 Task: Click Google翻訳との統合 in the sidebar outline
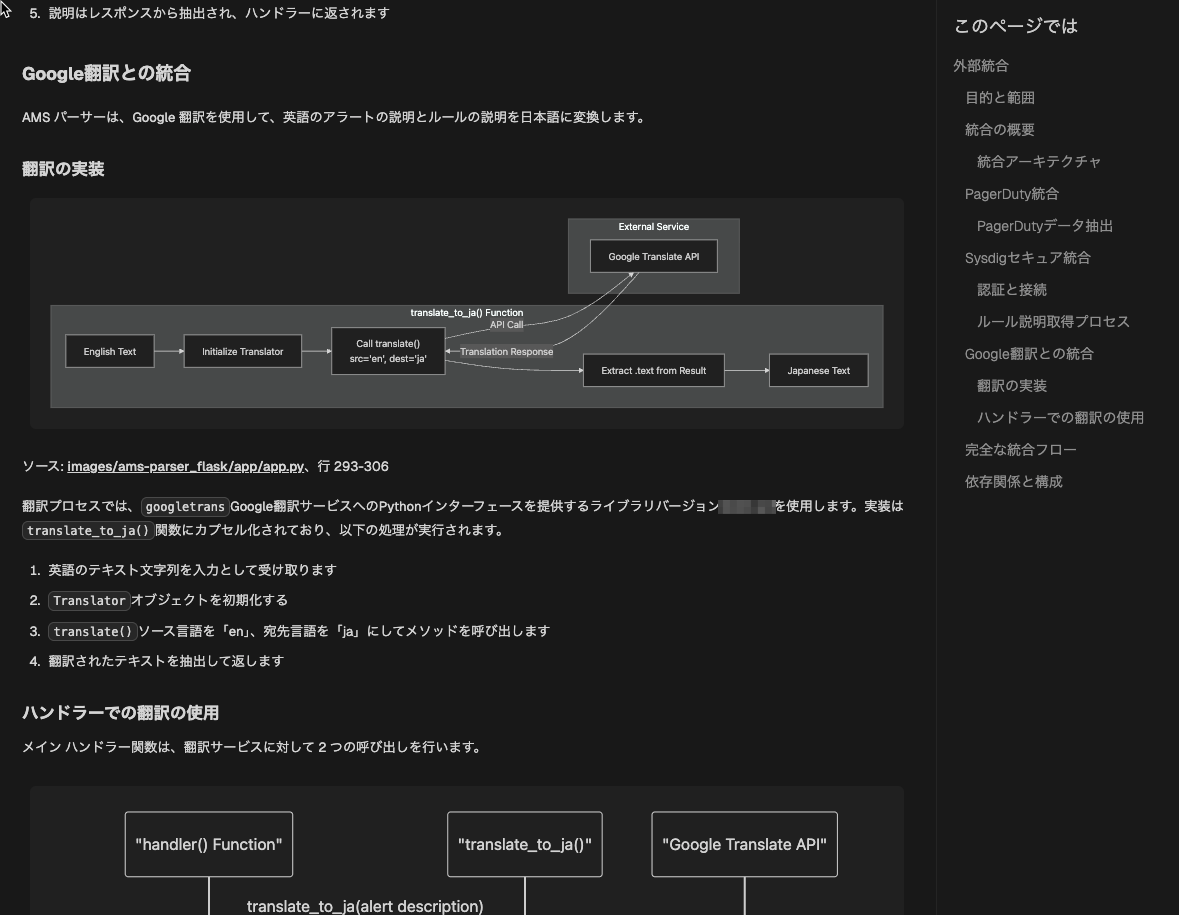pyautogui.click(x=1029, y=353)
